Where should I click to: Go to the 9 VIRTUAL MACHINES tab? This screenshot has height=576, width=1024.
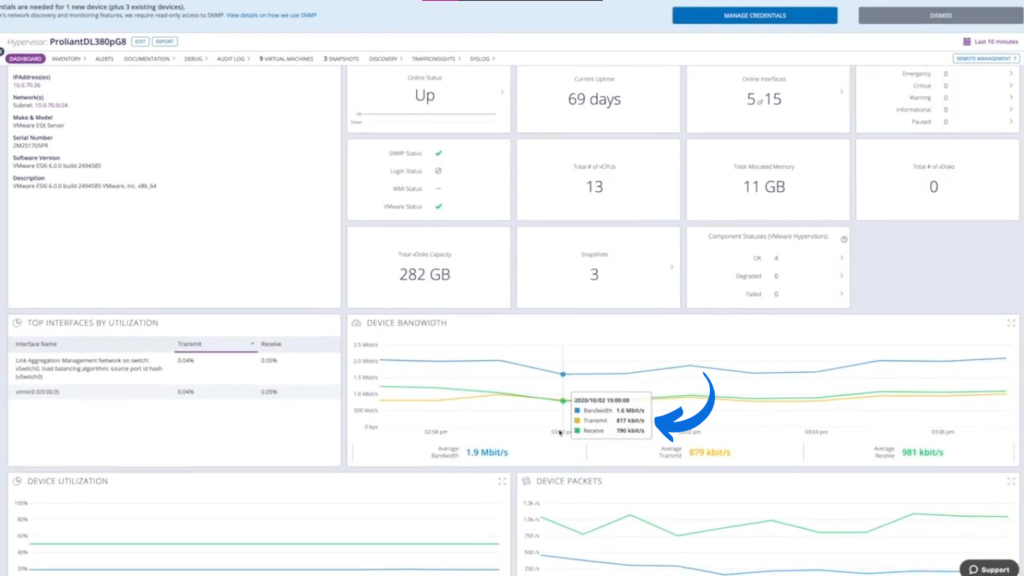coord(286,59)
